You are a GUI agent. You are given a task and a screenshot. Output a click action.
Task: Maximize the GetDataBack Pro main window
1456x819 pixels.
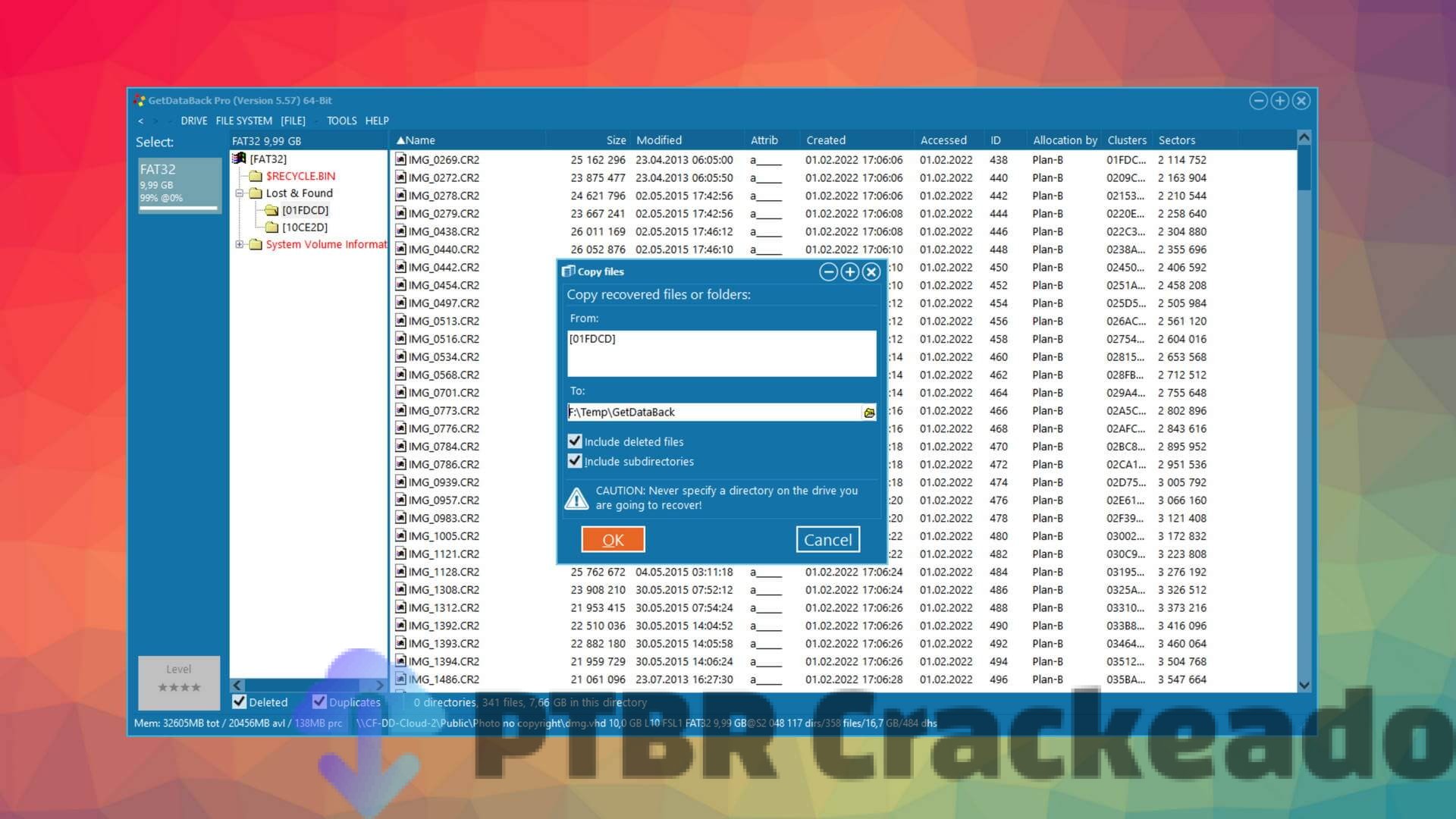1280,100
